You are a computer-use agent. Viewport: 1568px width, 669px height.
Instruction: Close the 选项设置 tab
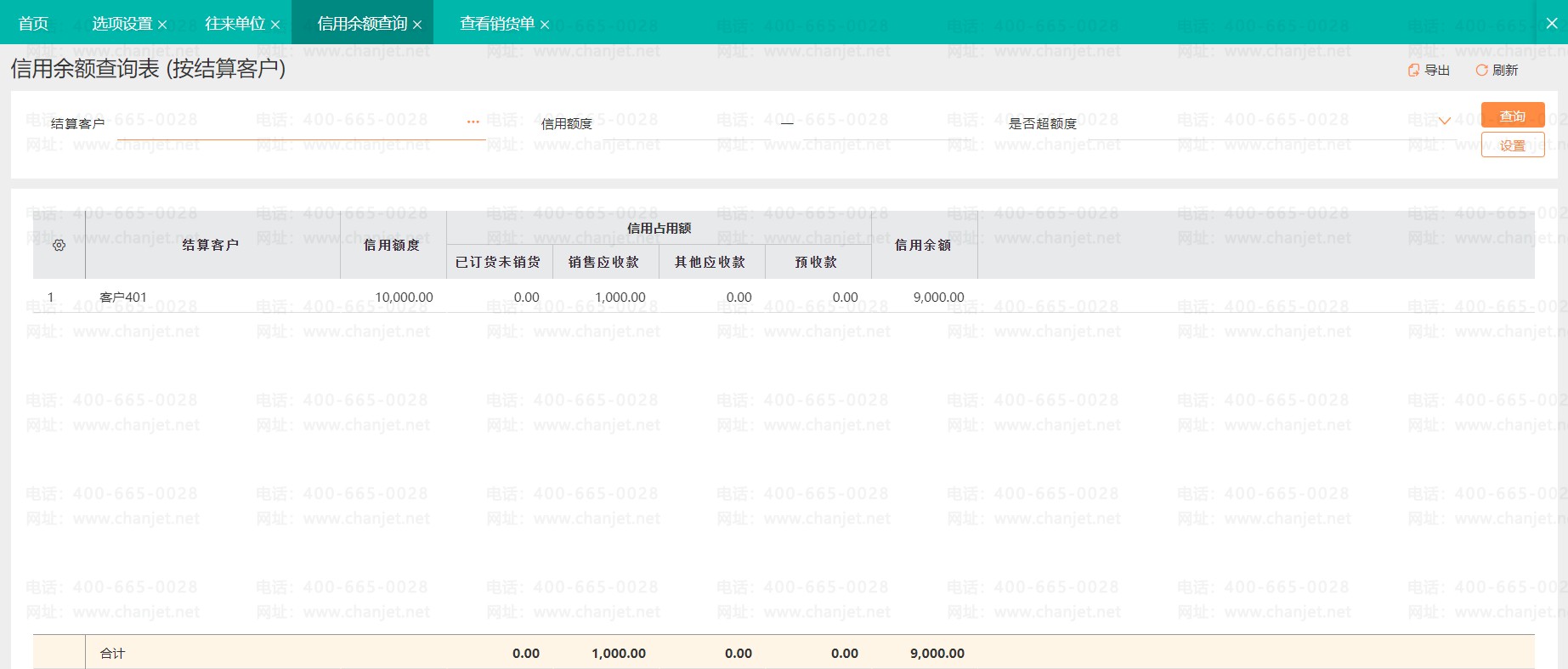click(x=162, y=25)
